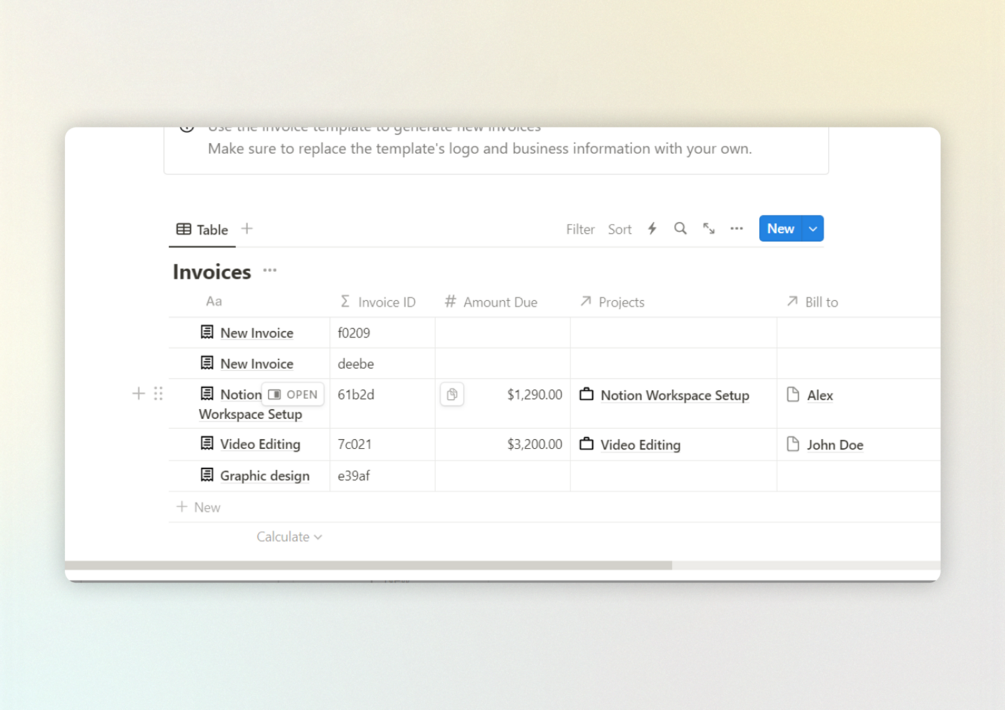Open the Video Editing invoice page
1005x710 pixels.
260,444
